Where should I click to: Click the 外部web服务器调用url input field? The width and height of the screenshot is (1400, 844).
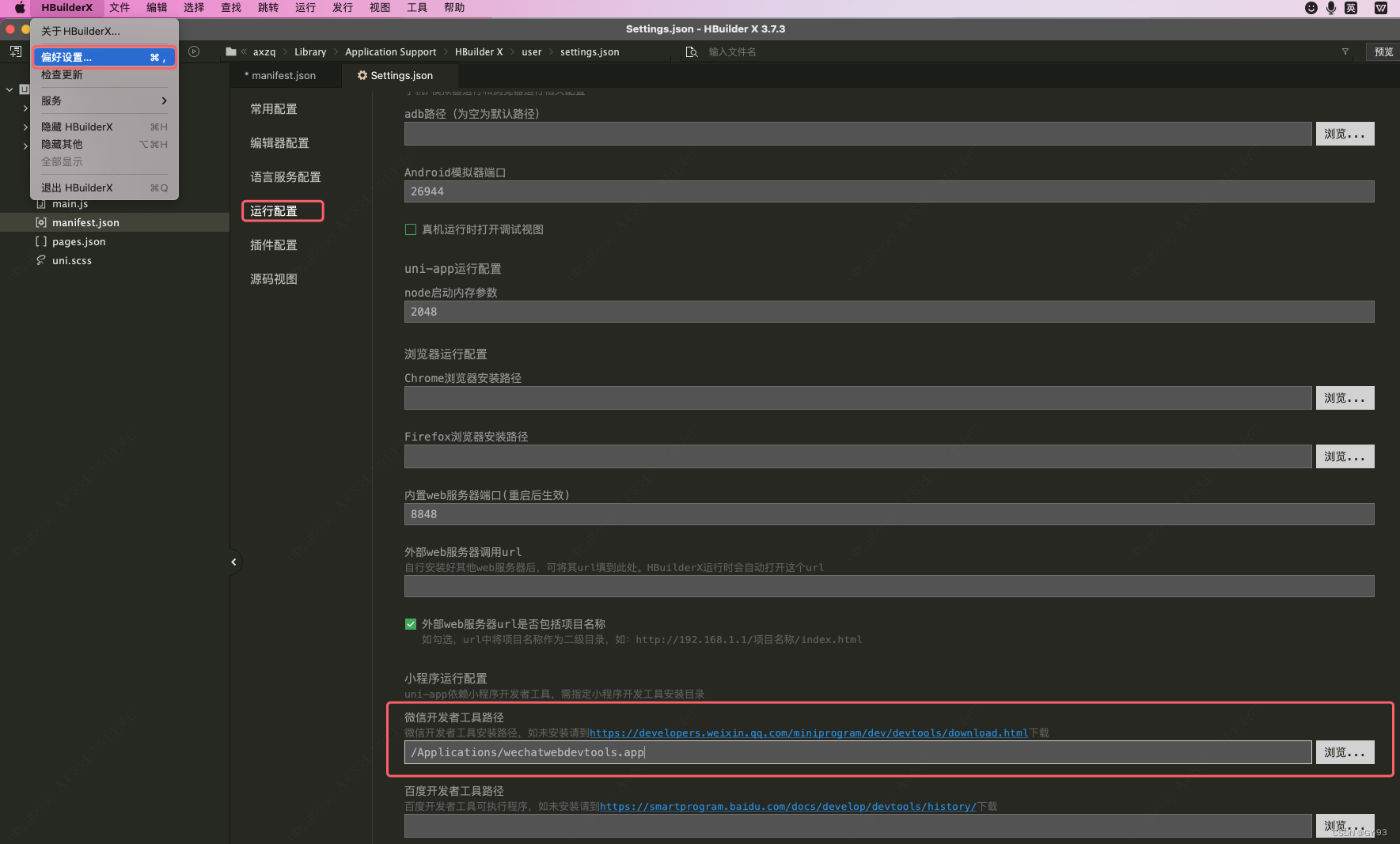(889, 586)
